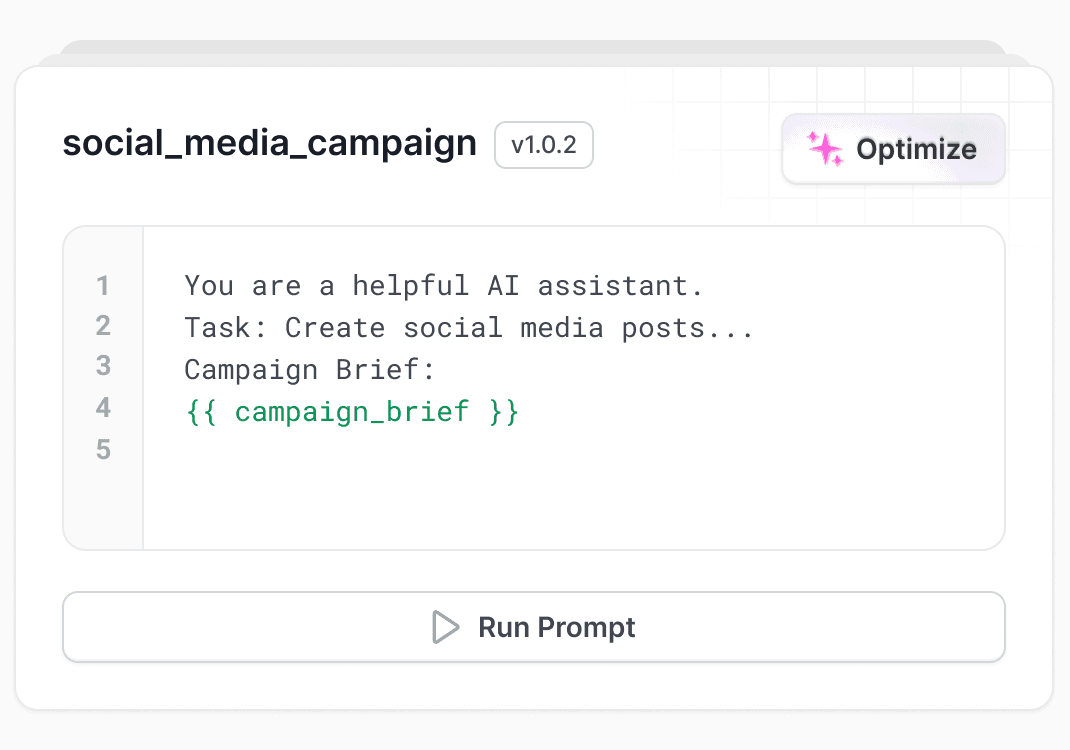Click line number 3 in the gutter
Image resolution: width=1070 pixels, height=750 pixels.
pyautogui.click(x=103, y=366)
